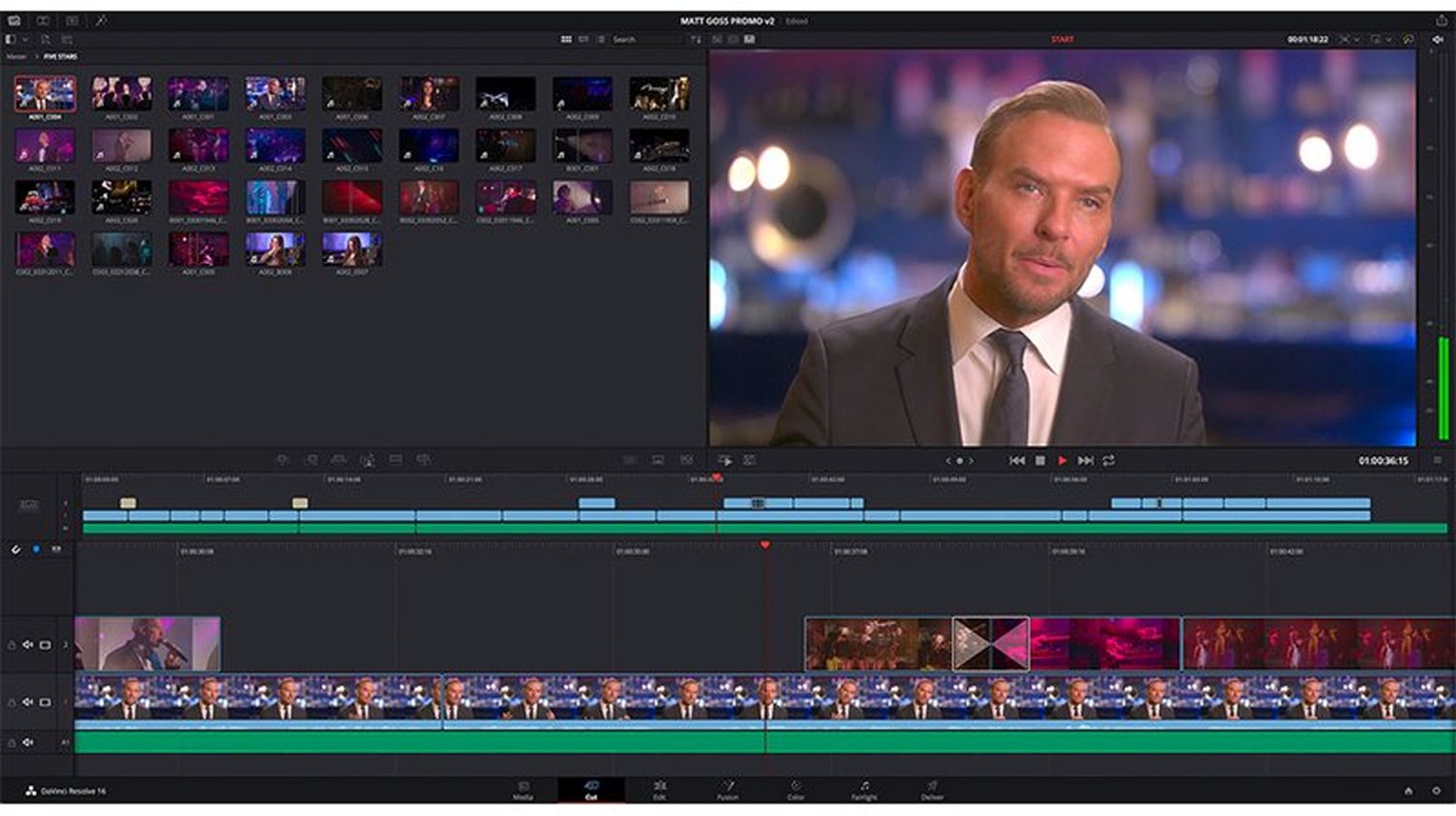Stop playback with the Stop button
The width and height of the screenshot is (1456, 816).
click(1040, 461)
